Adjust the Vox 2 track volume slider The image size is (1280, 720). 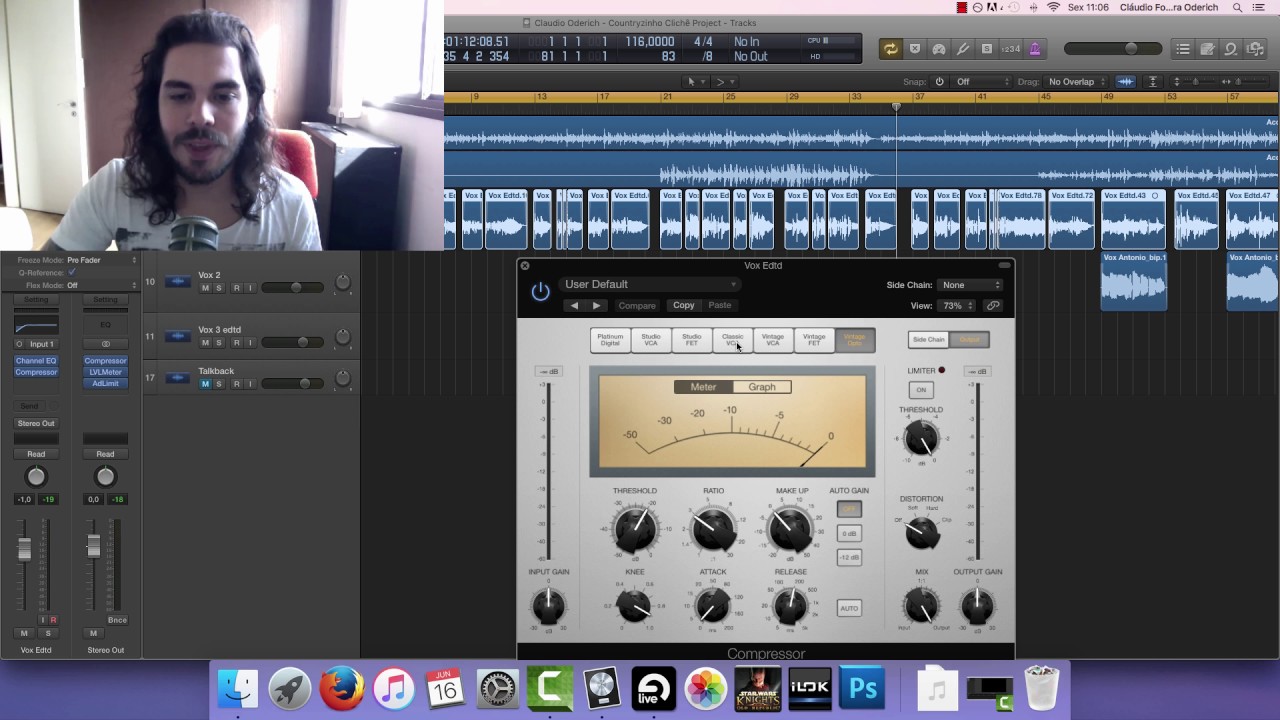click(295, 288)
